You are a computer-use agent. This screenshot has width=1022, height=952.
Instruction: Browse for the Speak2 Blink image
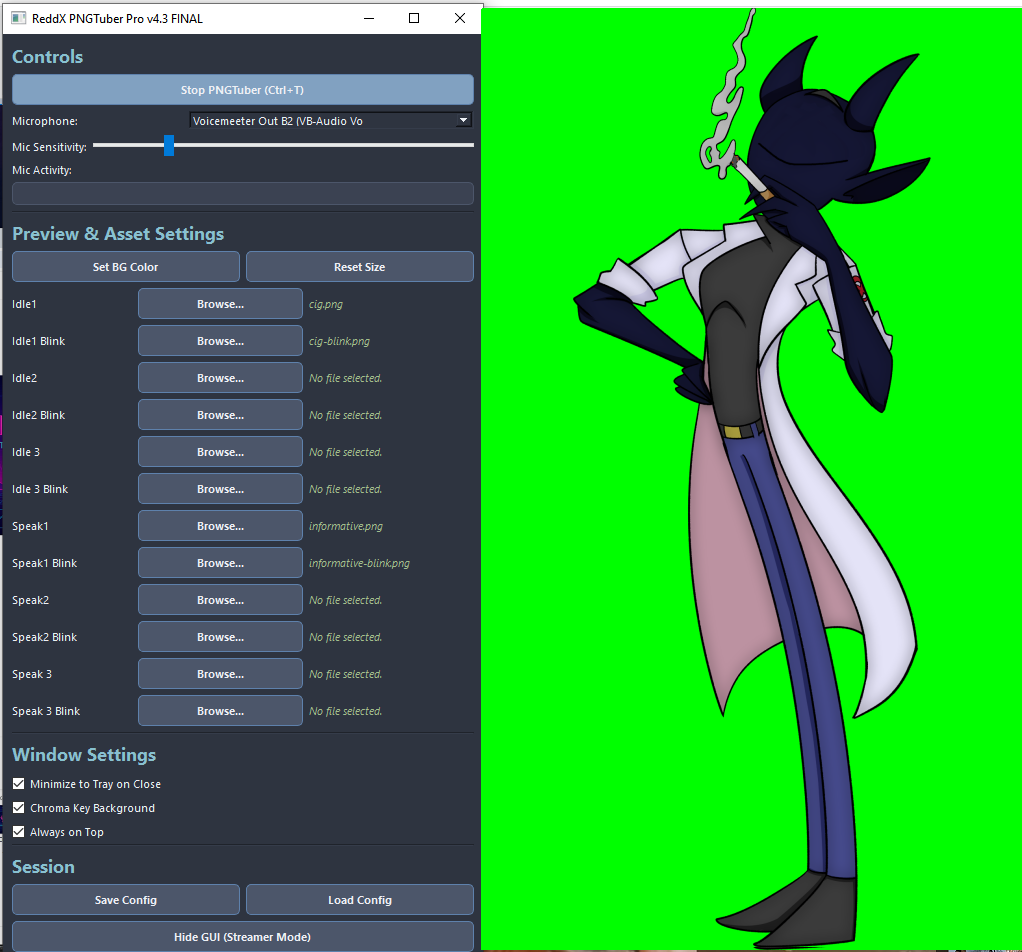pyautogui.click(x=220, y=637)
